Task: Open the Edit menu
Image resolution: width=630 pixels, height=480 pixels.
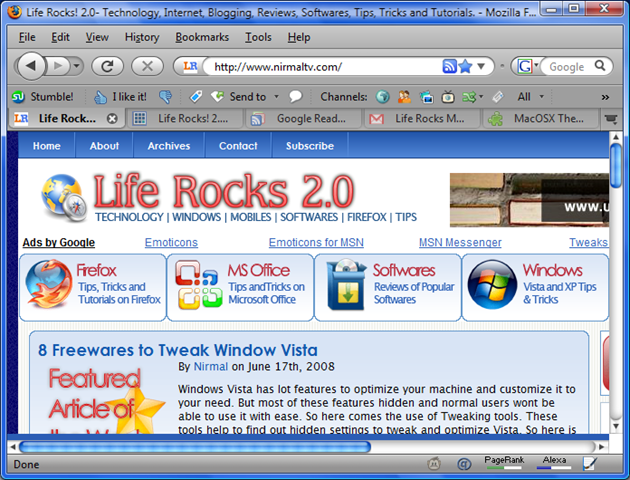Action: [60, 37]
